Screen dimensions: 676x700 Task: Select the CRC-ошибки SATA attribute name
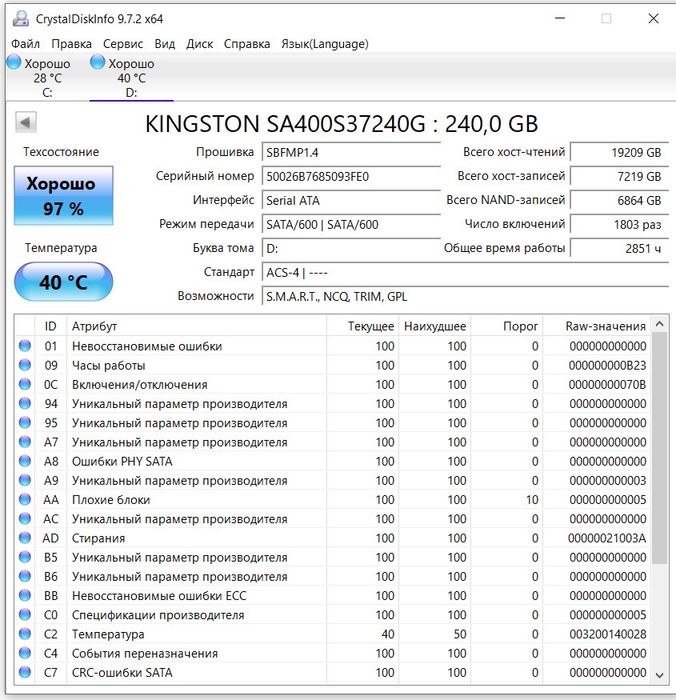coord(122,673)
